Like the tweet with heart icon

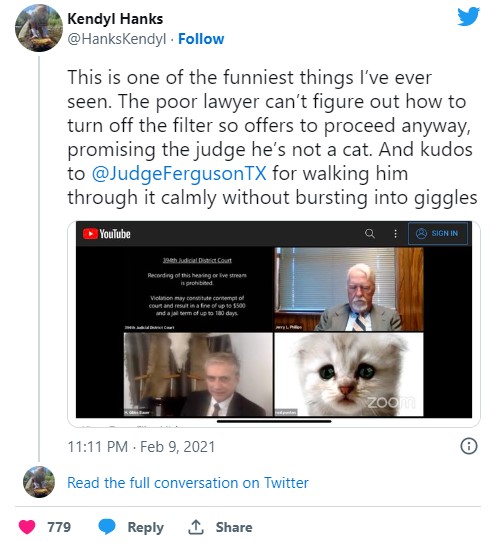27,527
